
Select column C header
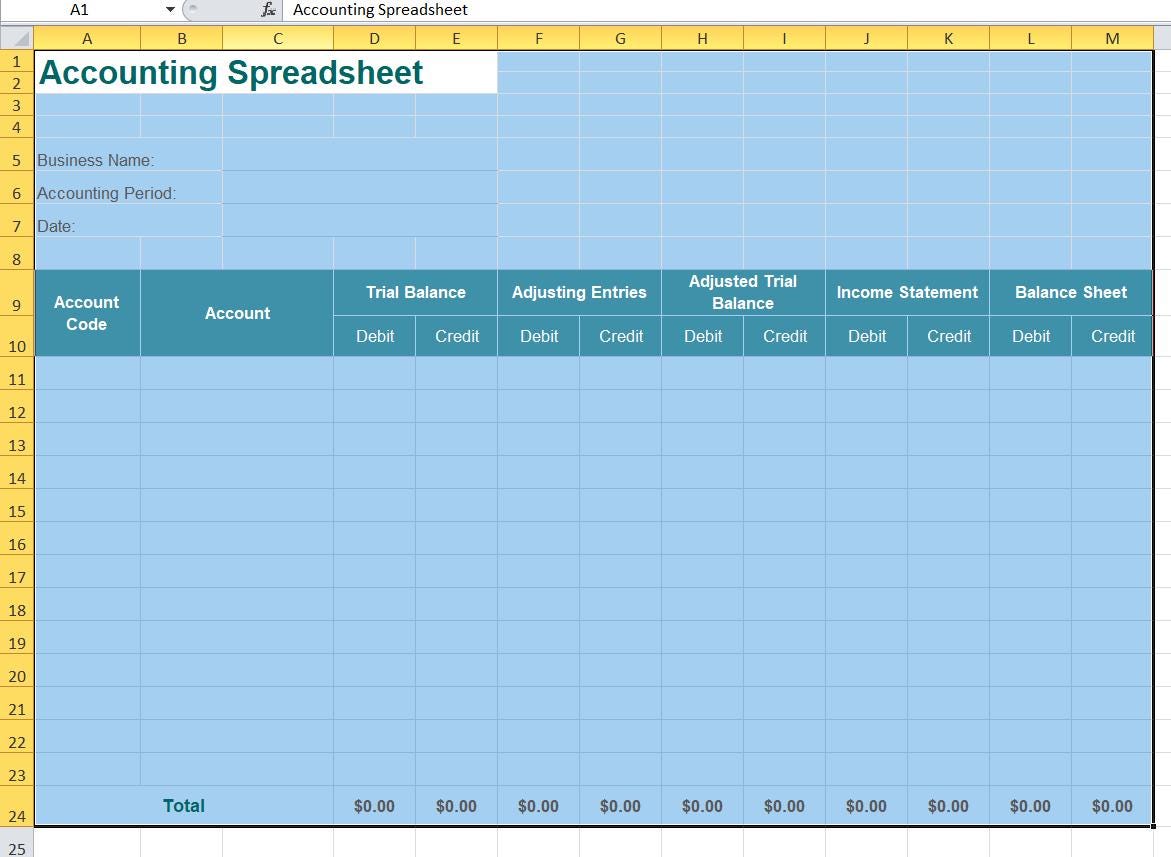pos(278,38)
